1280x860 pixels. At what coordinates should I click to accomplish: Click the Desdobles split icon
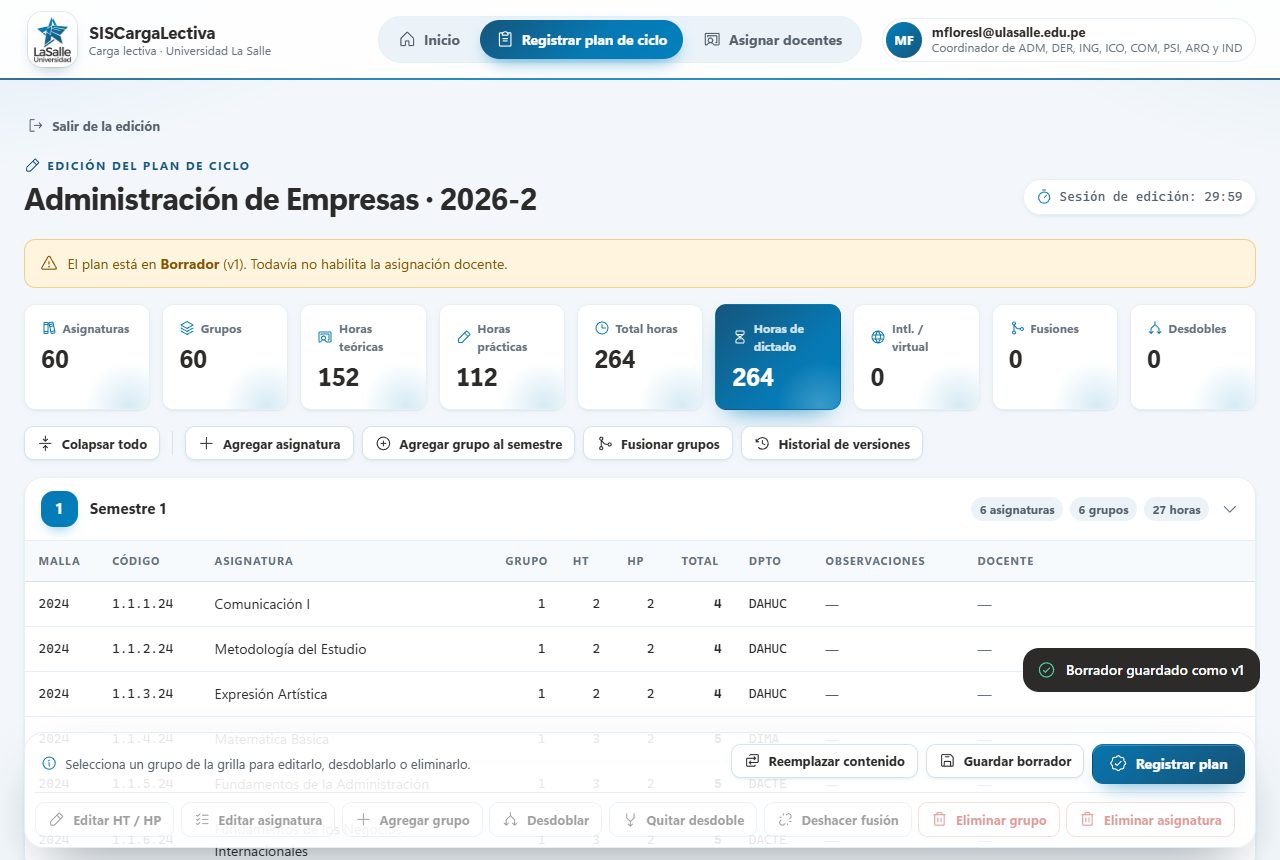tap(1155, 328)
